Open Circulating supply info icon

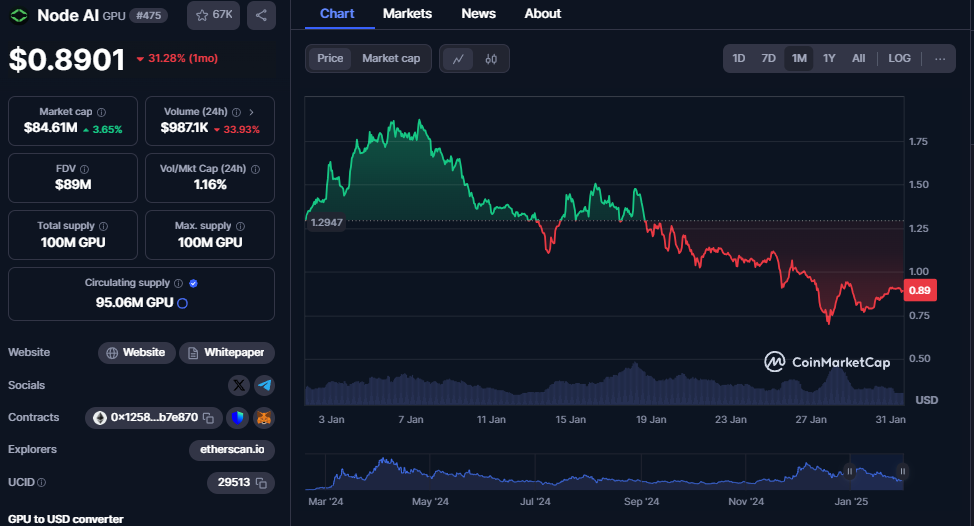178,283
